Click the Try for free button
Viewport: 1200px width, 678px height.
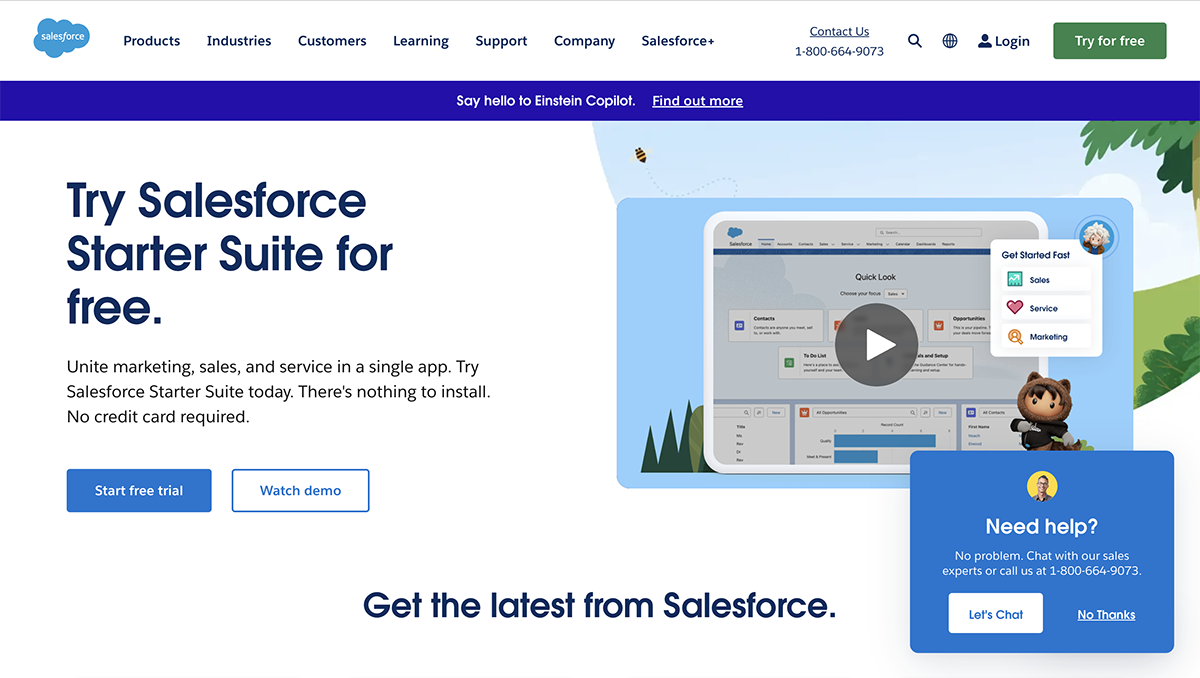click(1109, 41)
